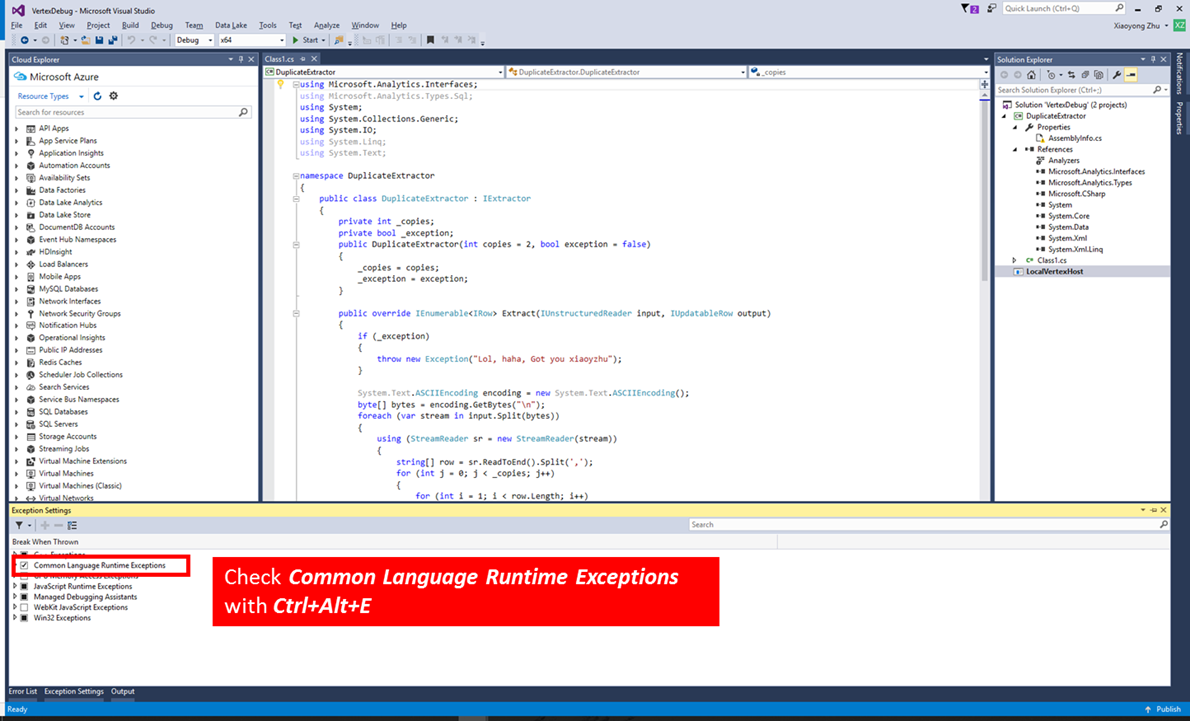
Task: Click the Home icon in Solution Explorer
Action: 1031,75
